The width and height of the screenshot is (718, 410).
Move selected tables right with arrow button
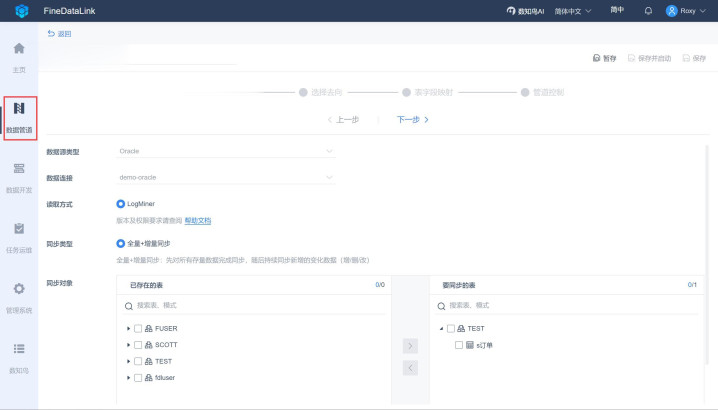(410, 346)
